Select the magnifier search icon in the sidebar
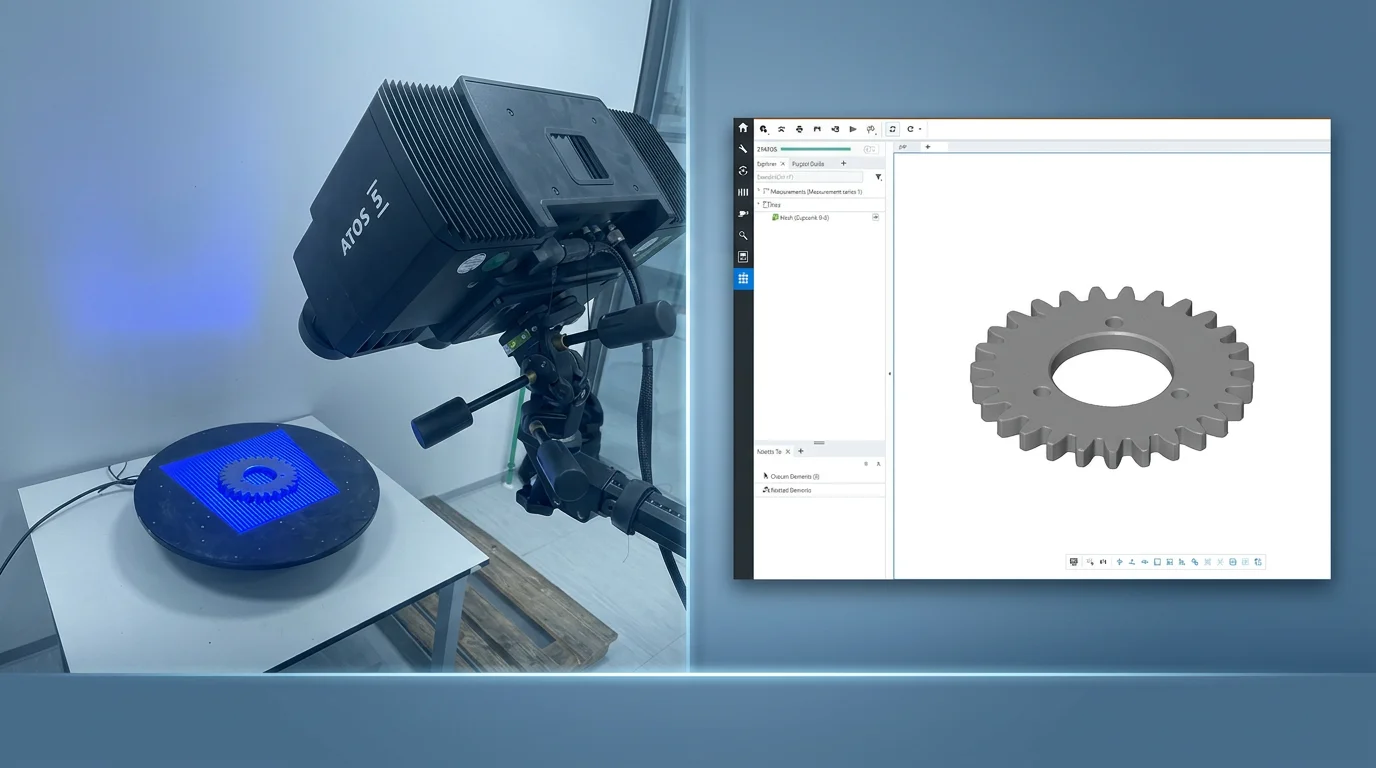 (x=743, y=236)
